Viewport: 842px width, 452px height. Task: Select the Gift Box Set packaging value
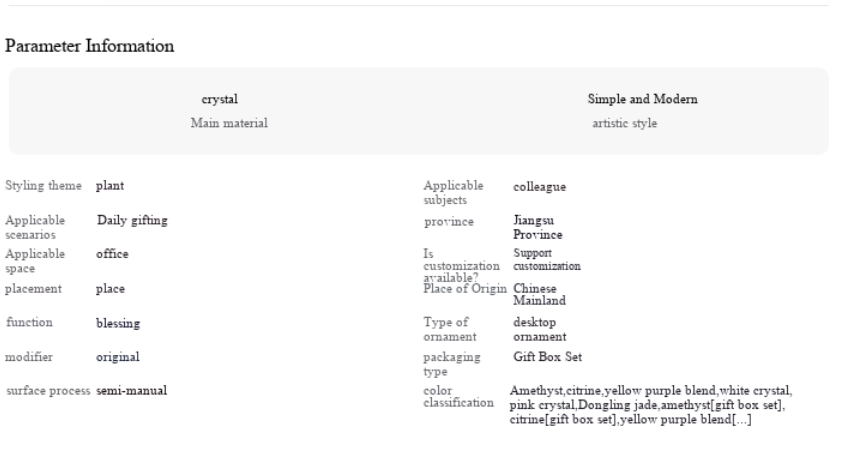pyautogui.click(x=546, y=356)
